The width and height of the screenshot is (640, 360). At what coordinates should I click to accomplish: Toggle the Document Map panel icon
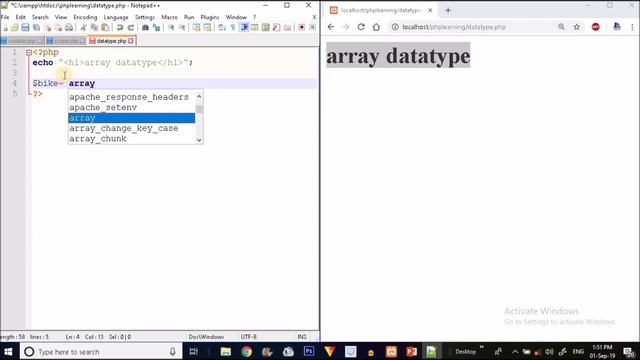[266, 28]
